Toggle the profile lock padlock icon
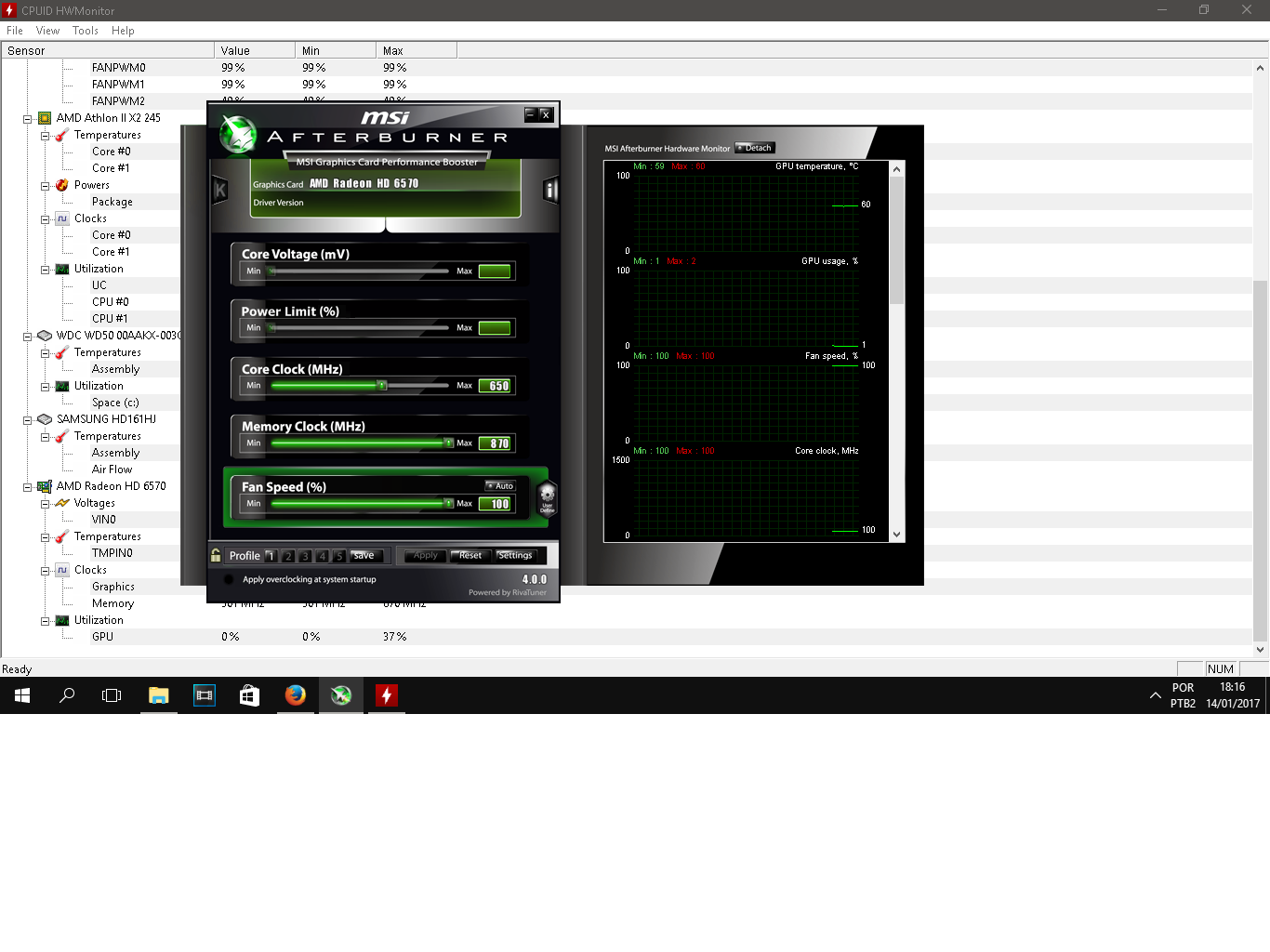1270x952 pixels. (x=216, y=555)
